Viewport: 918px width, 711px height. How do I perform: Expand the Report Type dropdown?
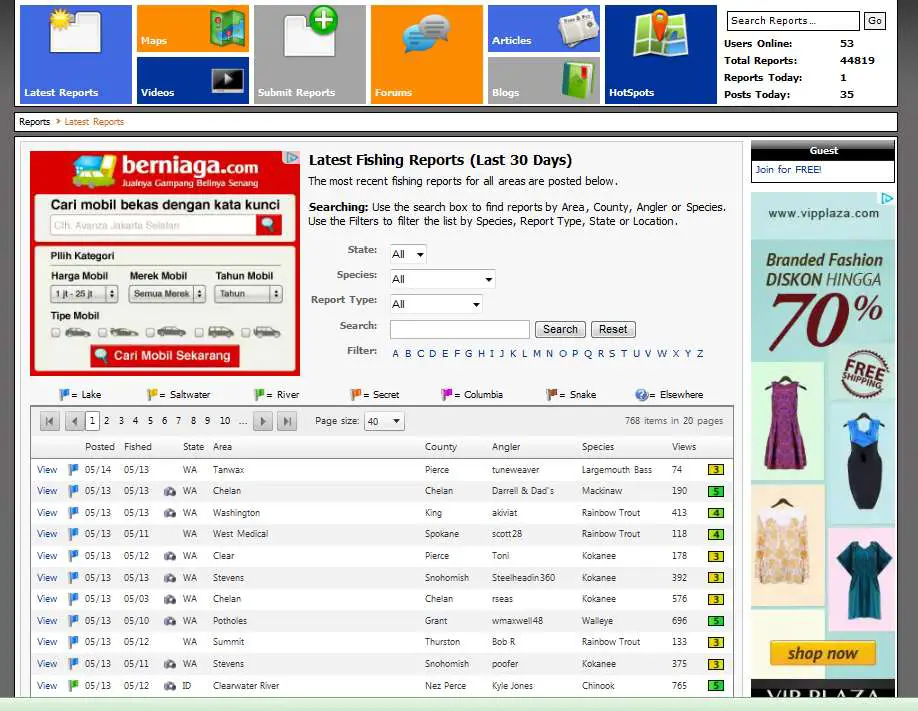pyautogui.click(x=436, y=304)
